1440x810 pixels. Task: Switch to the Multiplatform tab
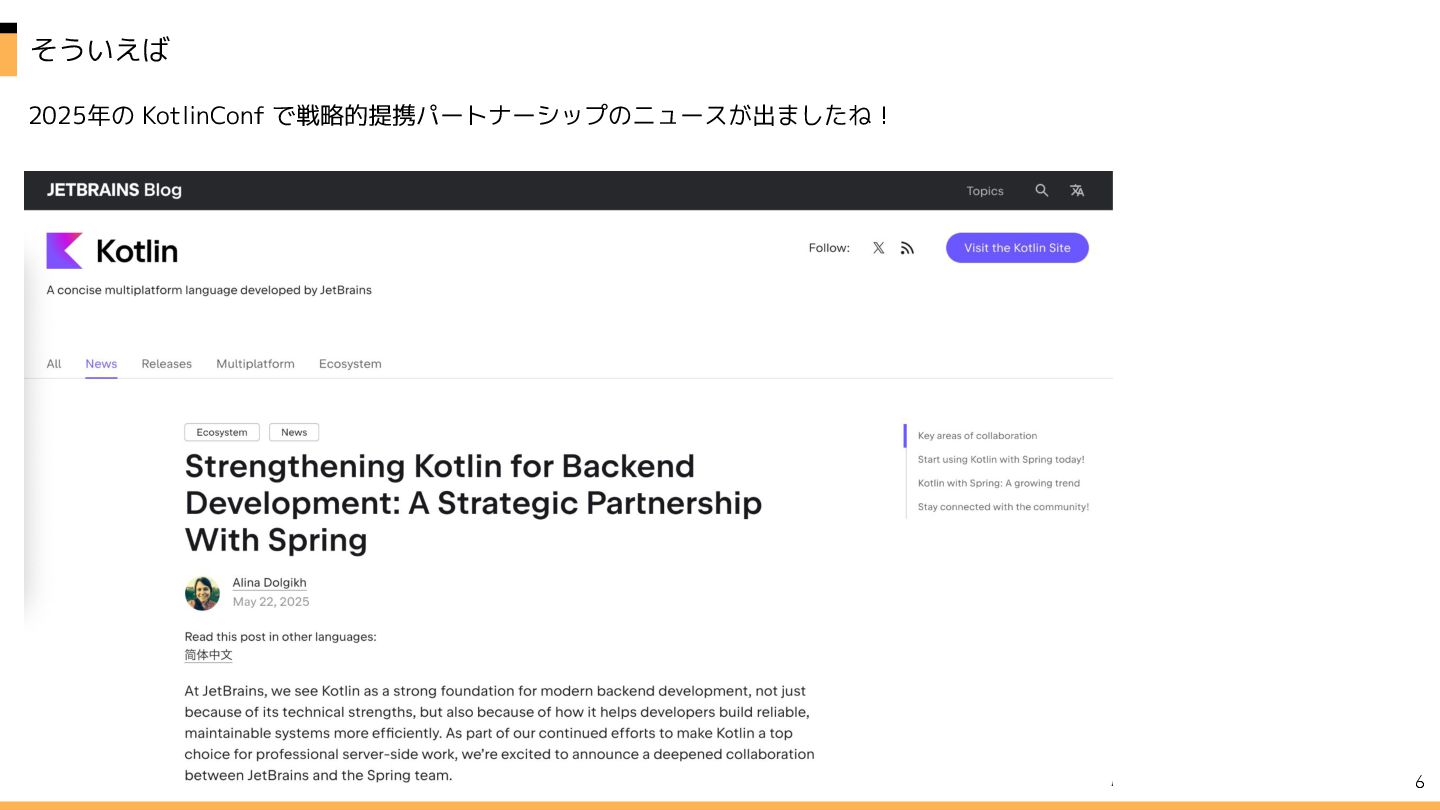click(255, 364)
